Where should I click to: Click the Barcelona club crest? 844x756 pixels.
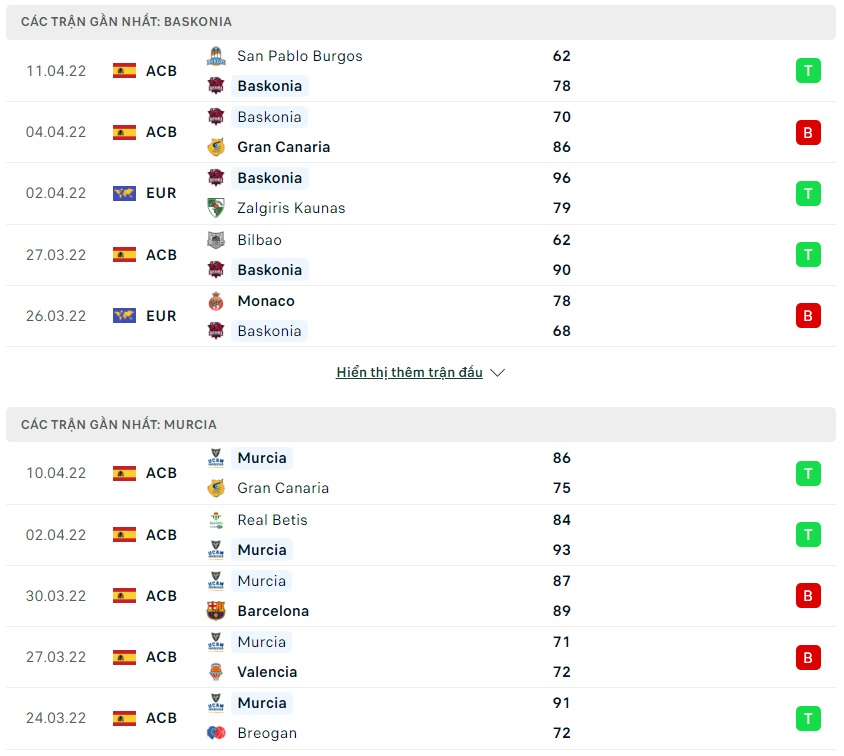(x=216, y=611)
